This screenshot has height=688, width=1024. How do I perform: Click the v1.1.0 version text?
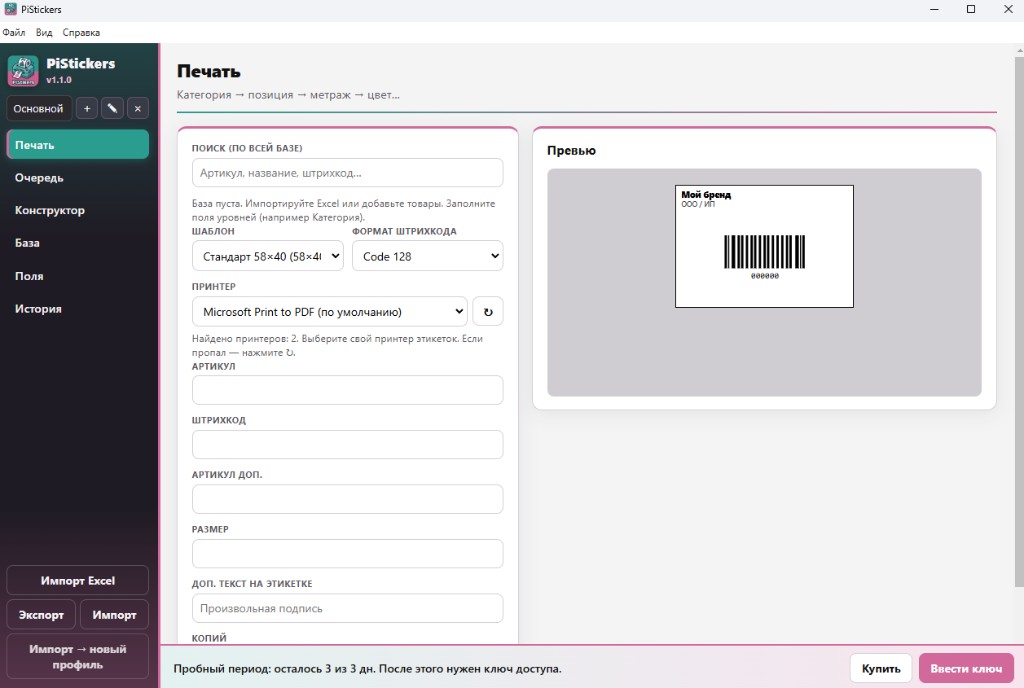[59, 80]
